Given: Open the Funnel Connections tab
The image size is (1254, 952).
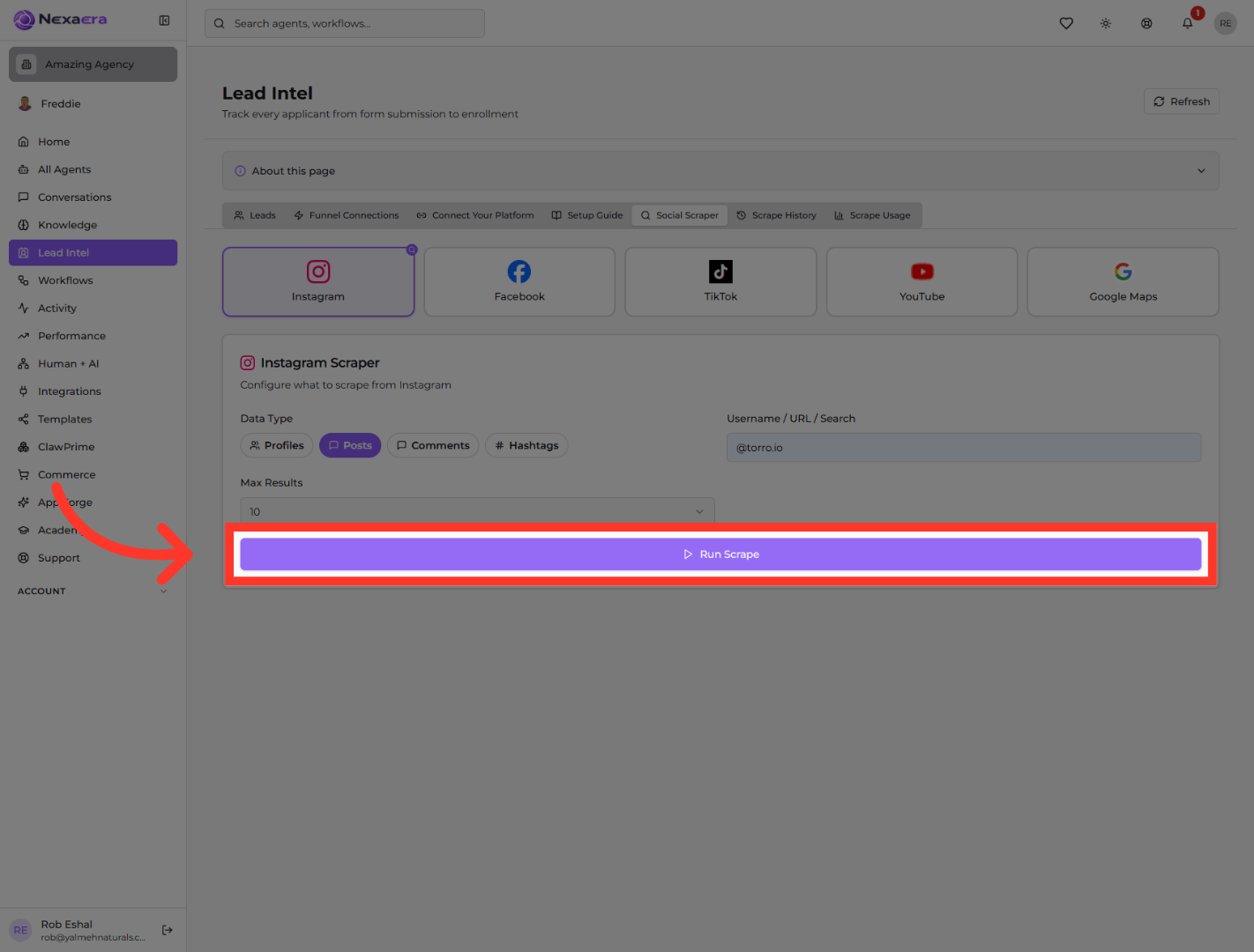Looking at the screenshot, I should point(346,215).
